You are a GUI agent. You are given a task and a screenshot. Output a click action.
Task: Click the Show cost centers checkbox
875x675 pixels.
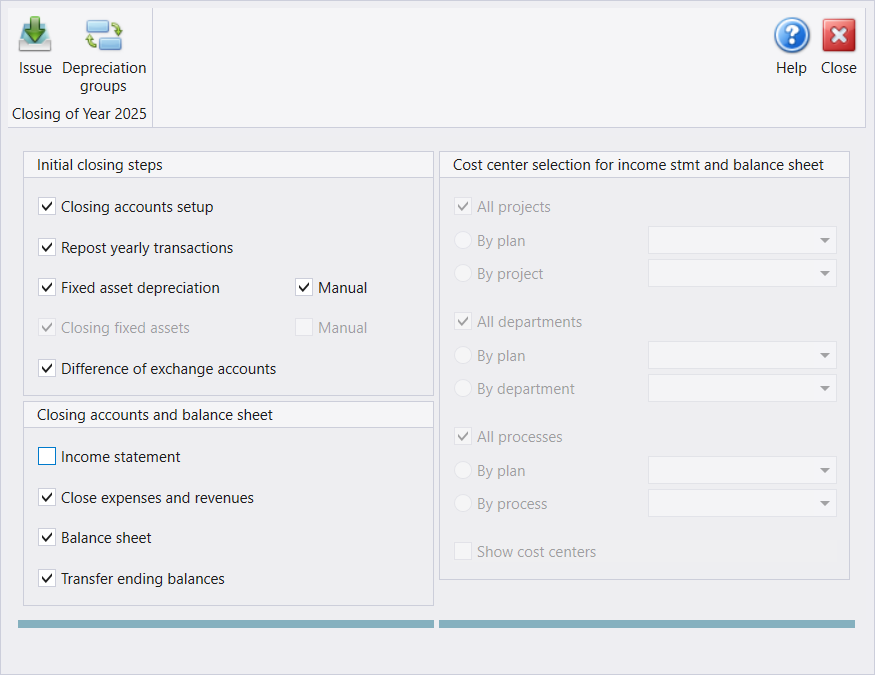463,551
